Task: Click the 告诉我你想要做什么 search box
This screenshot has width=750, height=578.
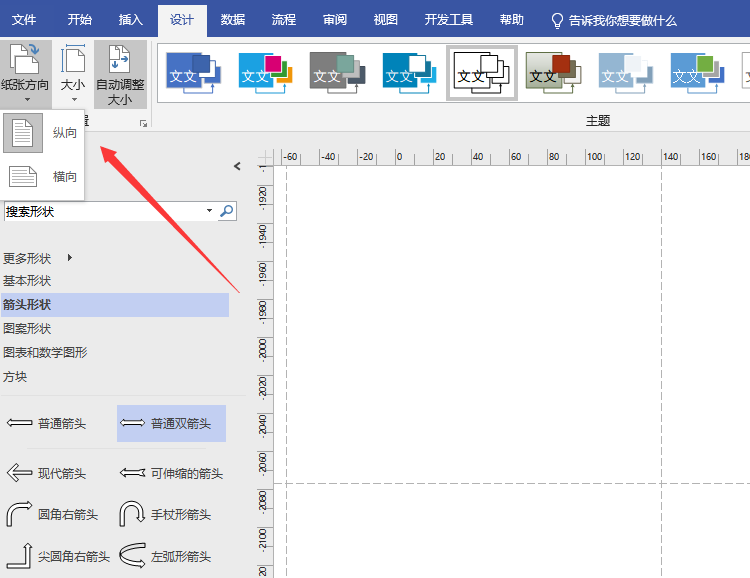Action: pos(613,20)
